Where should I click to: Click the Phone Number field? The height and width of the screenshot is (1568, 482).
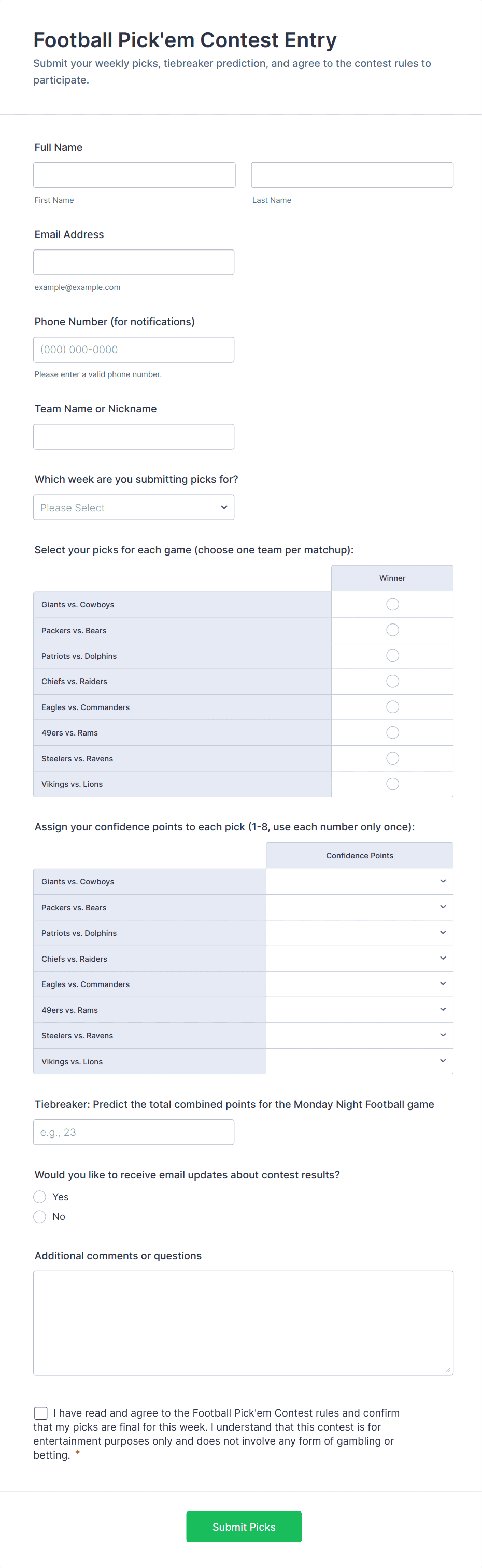pos(134,349)
